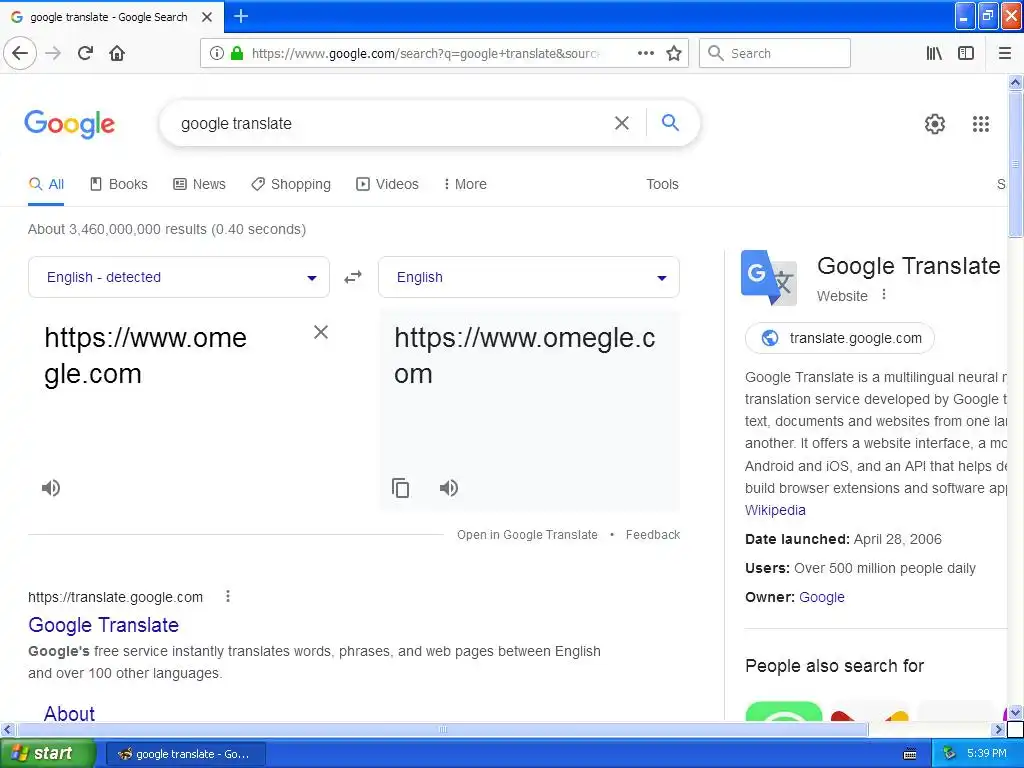Select the All results tab

pyautogui.click(x=46, y=184)
